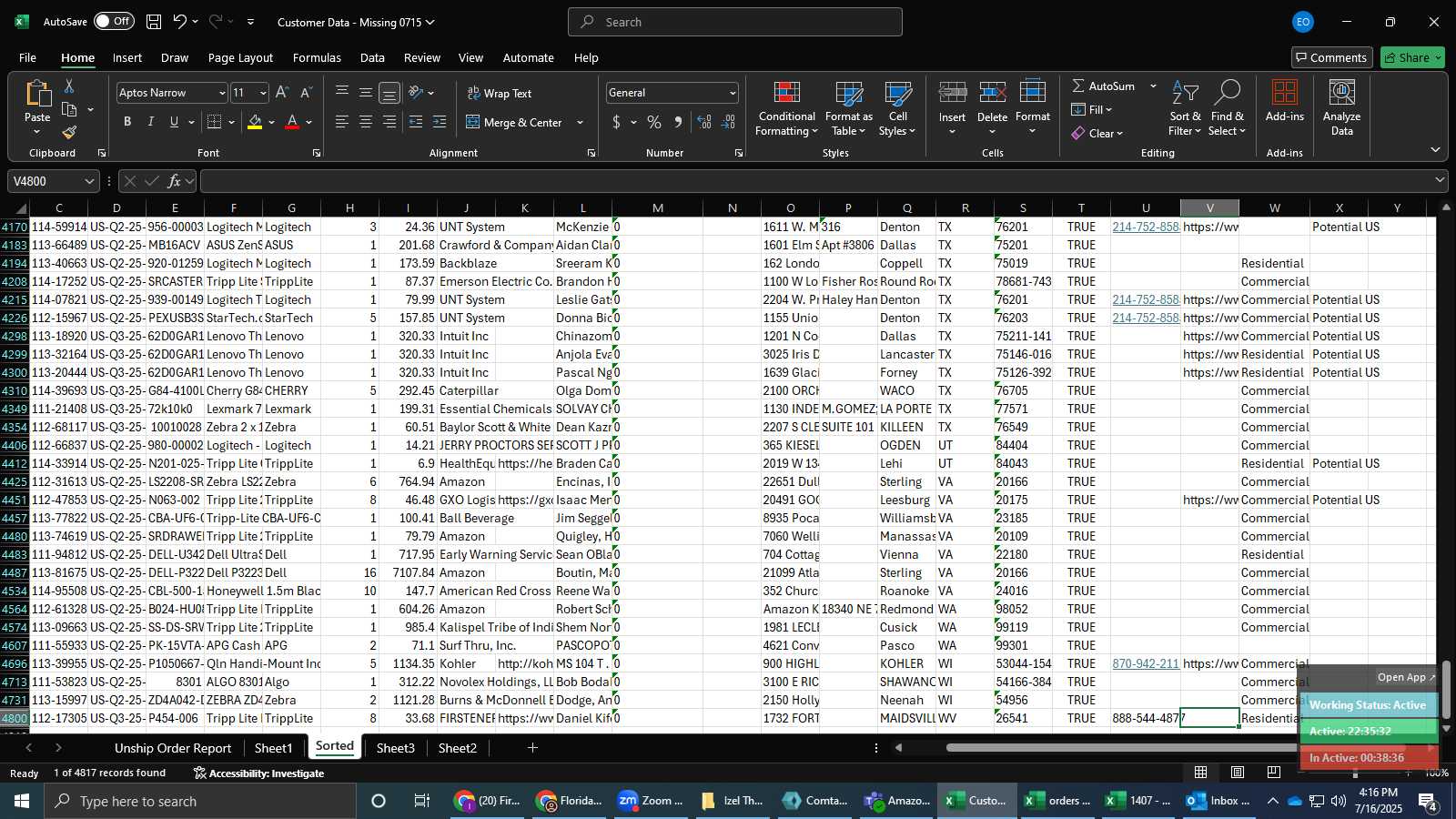Image resolution: width=1456 pixels, height=819 pixels.
Task: Open the Borders dropdown arrow
Action: [x=231, y=122]
